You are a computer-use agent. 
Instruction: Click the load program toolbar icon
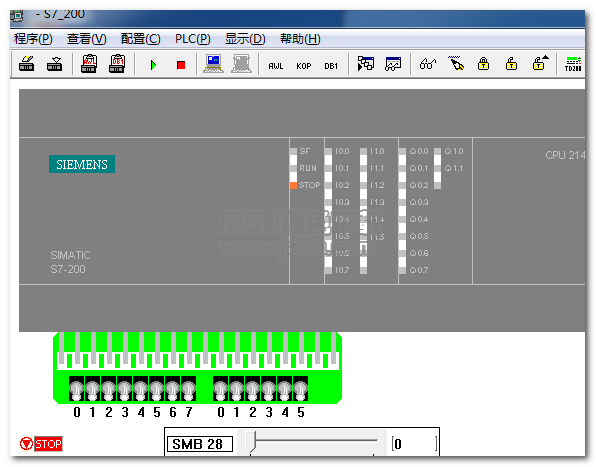tap(54, 64)
